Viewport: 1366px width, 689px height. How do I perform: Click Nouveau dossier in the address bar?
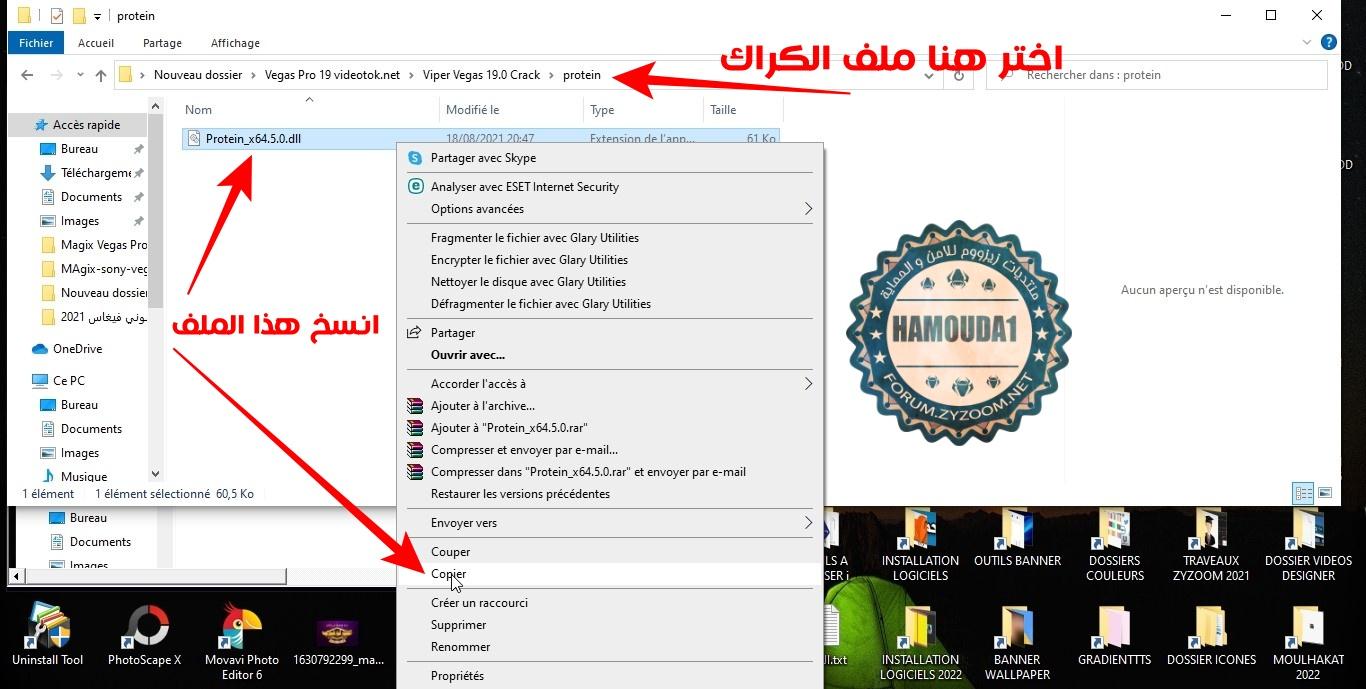click(x=198, y=75)
